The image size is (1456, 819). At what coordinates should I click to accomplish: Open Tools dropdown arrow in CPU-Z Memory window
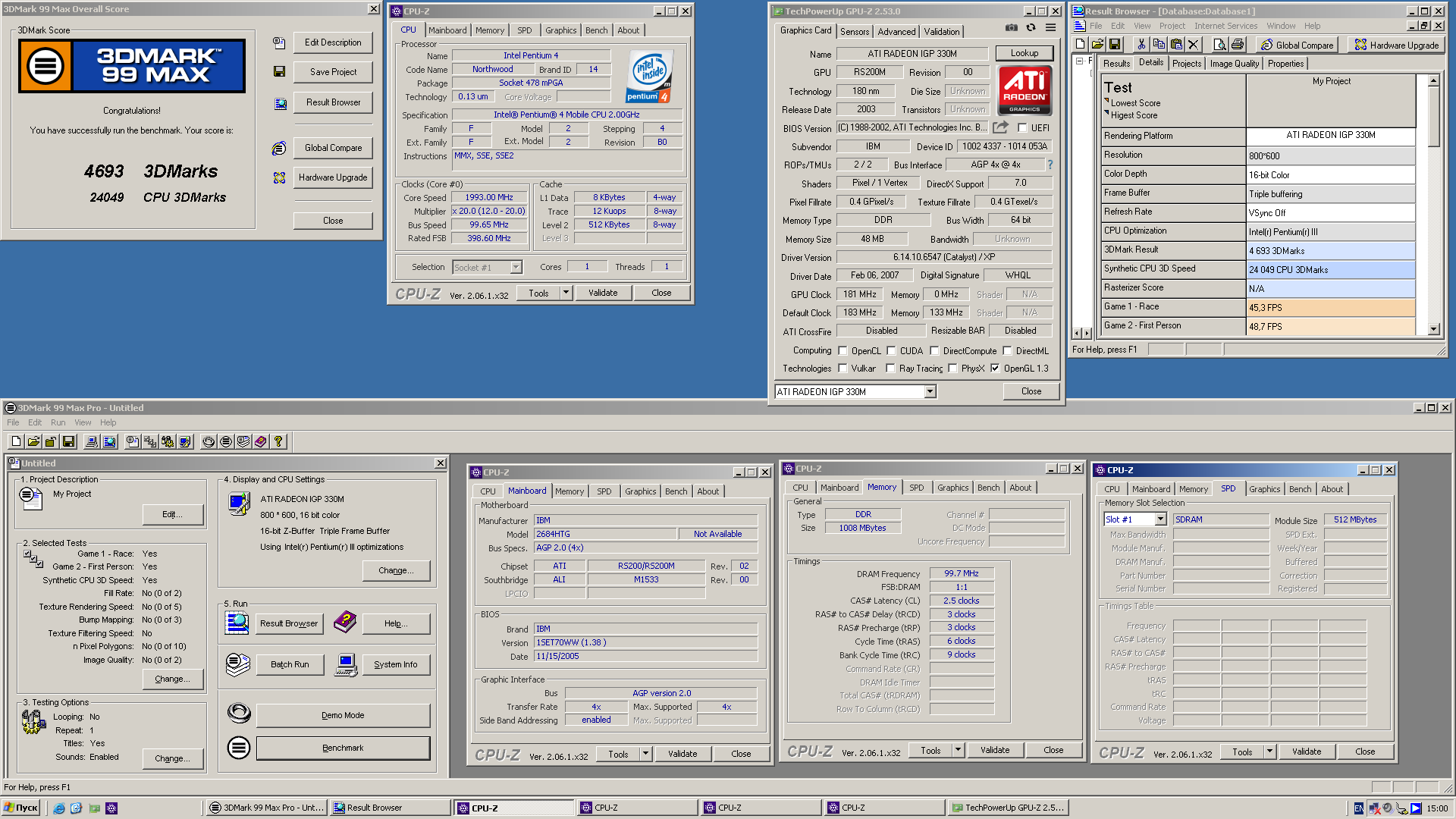click(x=958, y=750)
